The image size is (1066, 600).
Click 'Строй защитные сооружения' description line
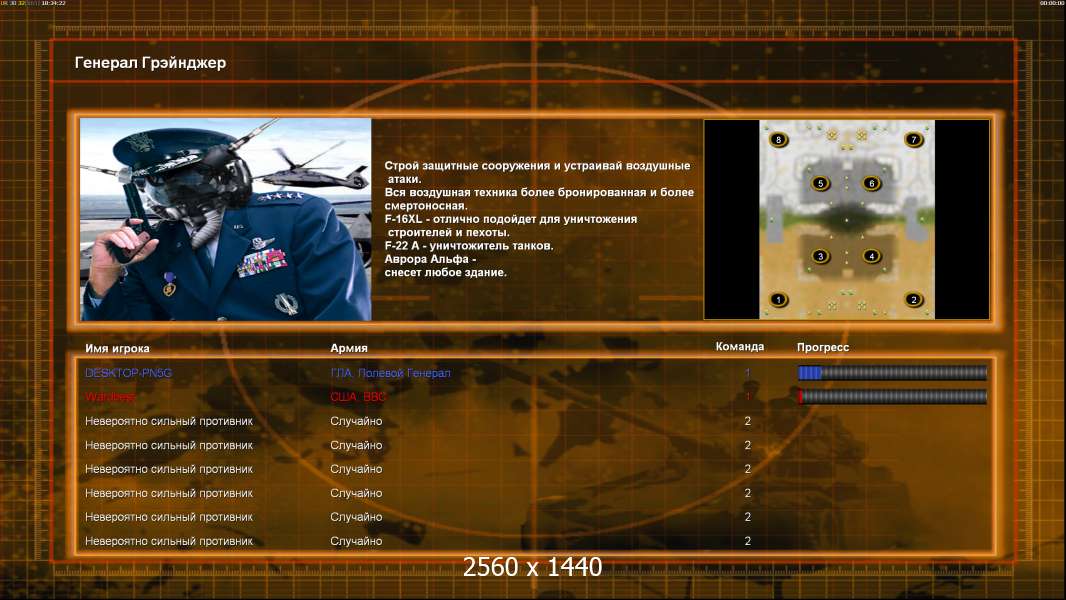click(537, 166)
